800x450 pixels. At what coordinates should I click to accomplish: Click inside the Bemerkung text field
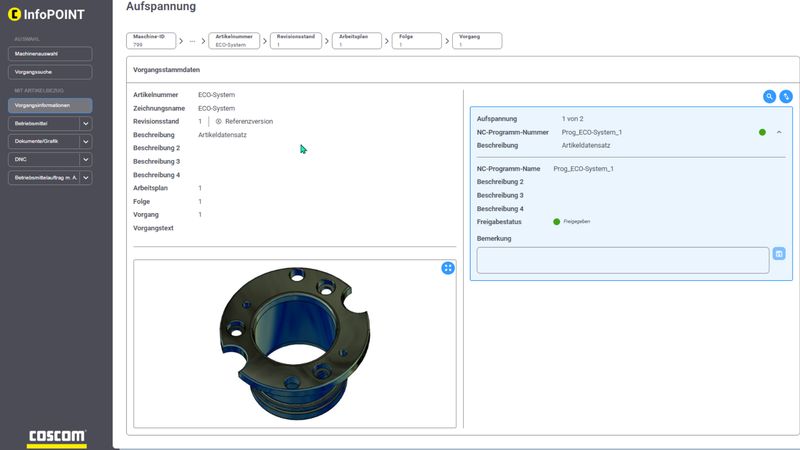tap(622, 260)
